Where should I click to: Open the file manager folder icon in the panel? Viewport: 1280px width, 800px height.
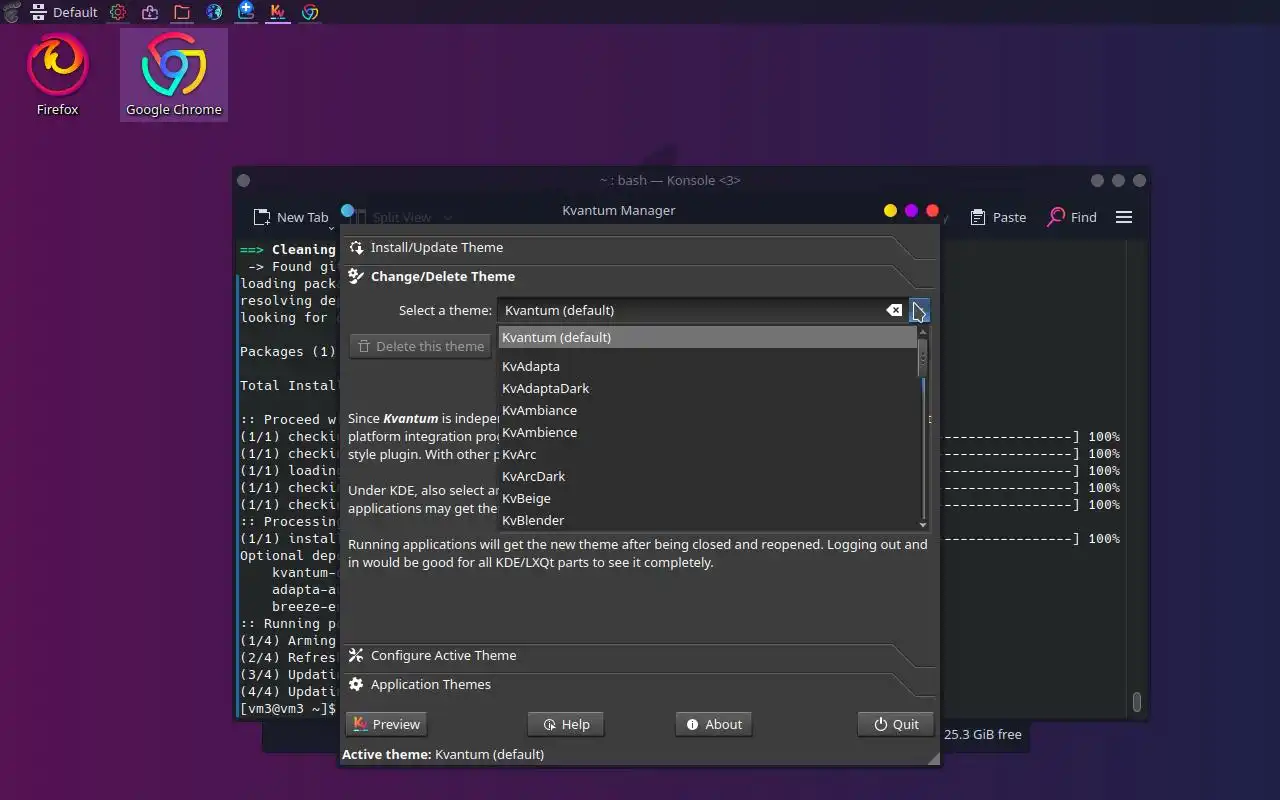[182, 12]
